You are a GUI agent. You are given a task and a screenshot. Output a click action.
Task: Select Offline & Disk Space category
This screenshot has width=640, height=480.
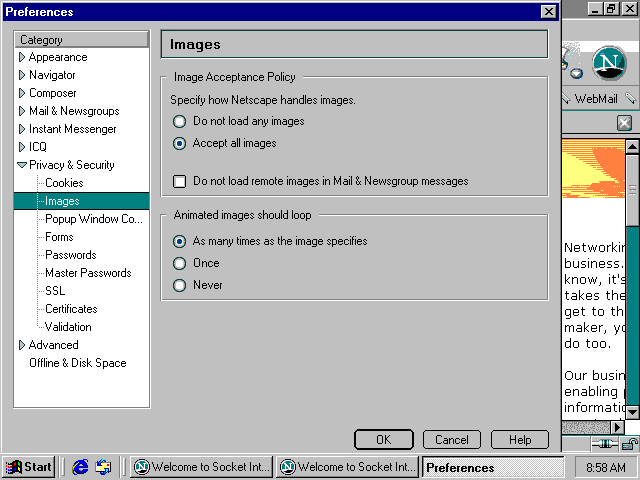[x=78, y=363]
